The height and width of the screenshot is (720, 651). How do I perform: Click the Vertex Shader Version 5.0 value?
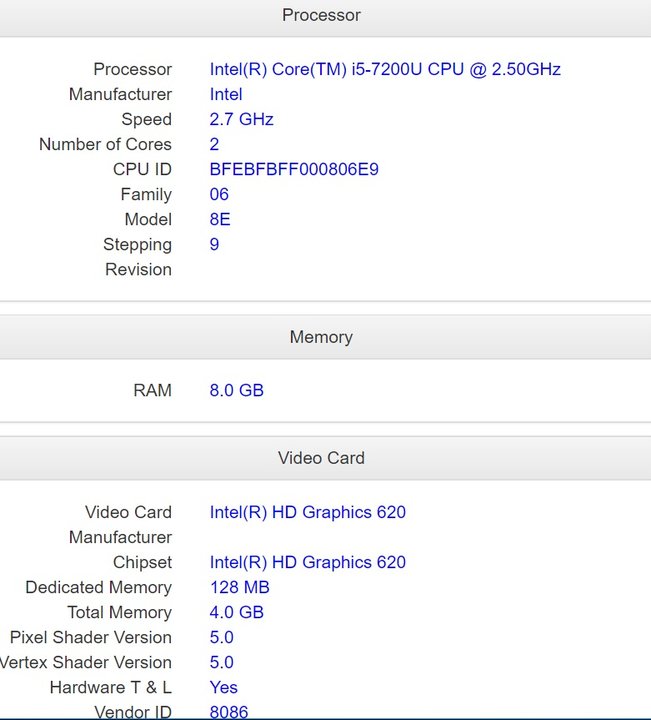[x=222, y=662]
